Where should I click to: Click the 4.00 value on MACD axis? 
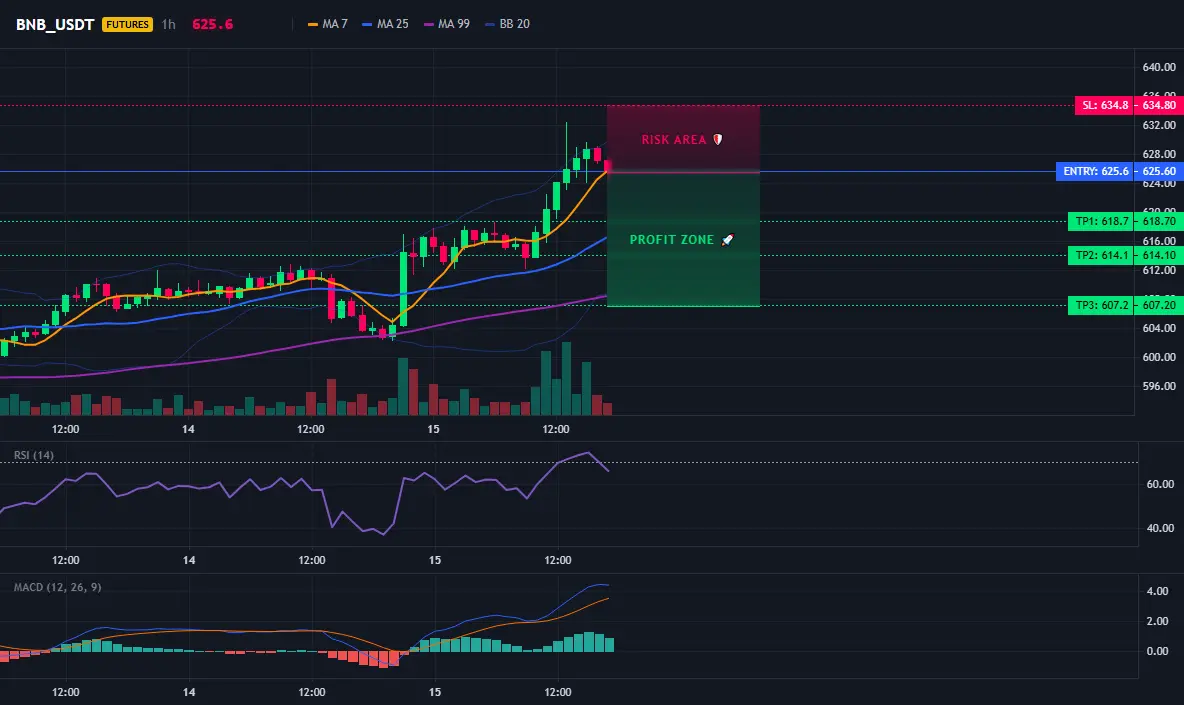[x=1158, y=591]
